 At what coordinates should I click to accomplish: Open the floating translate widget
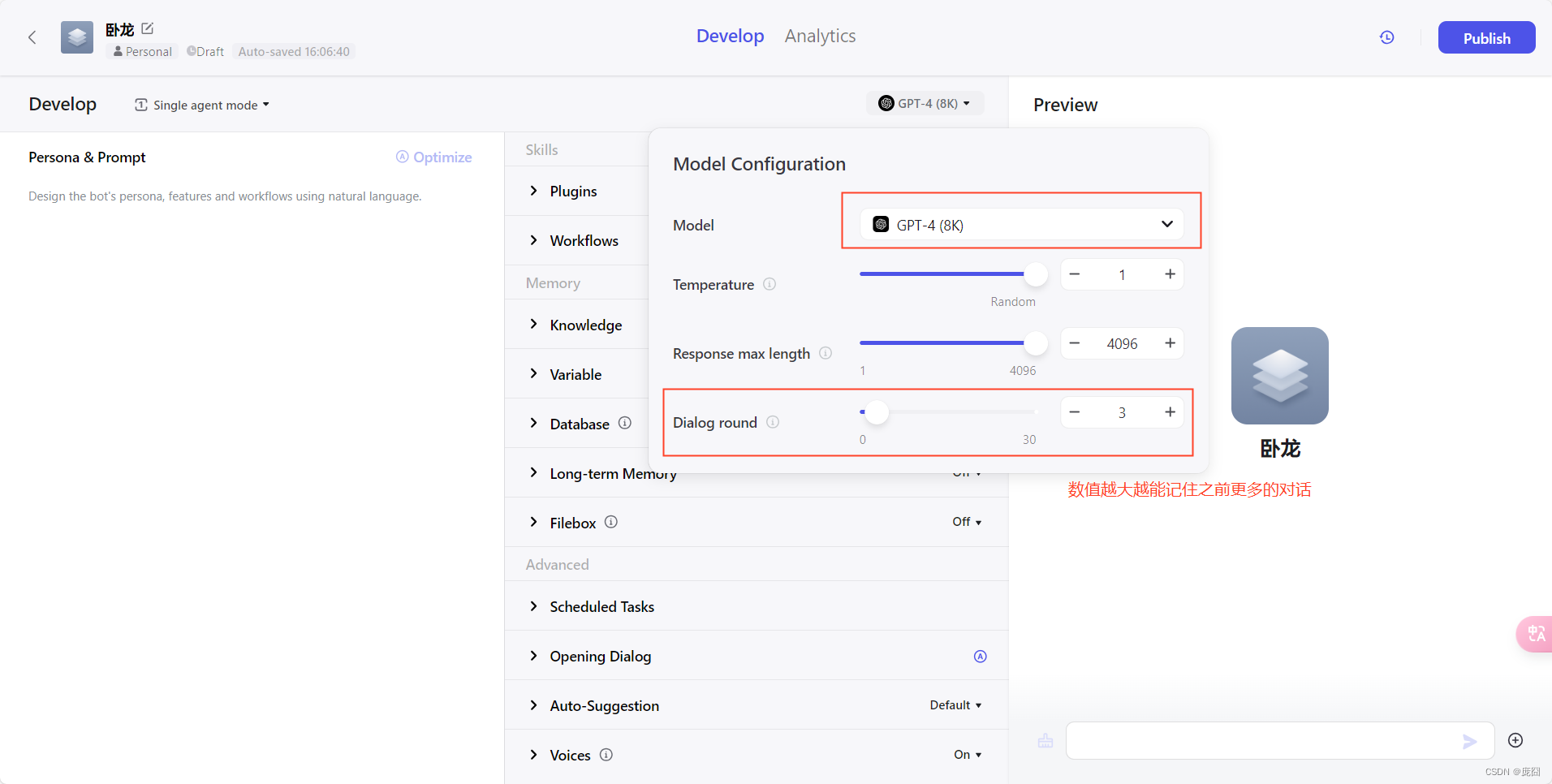(1535, 633)
